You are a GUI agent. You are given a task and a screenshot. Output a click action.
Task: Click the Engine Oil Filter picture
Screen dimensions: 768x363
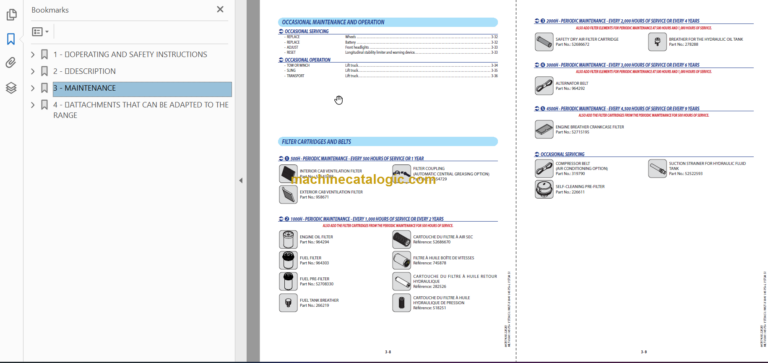[x=288, y=240]
